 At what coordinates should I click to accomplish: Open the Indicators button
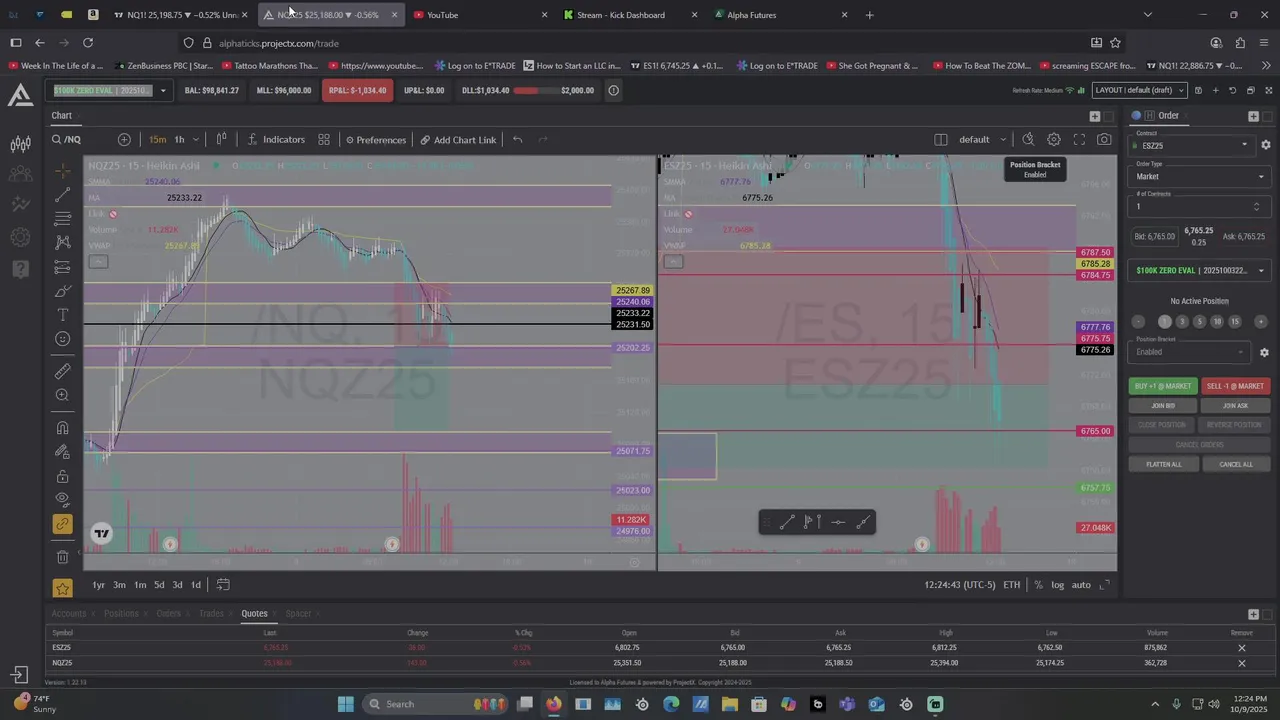[276, 140]
